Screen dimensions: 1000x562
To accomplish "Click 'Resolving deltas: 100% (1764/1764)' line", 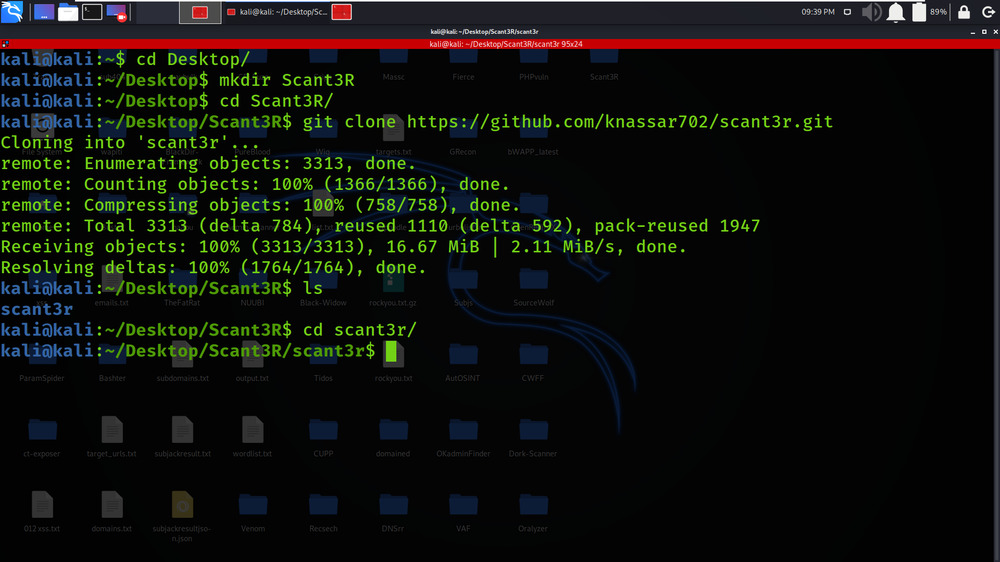I will 213,267.
